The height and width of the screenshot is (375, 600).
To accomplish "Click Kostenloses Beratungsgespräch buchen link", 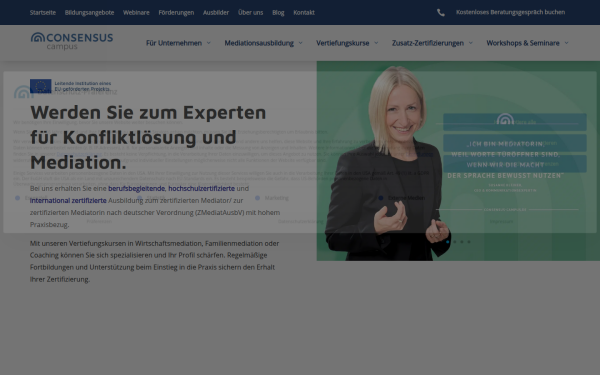I will click(x=510, y=12).
